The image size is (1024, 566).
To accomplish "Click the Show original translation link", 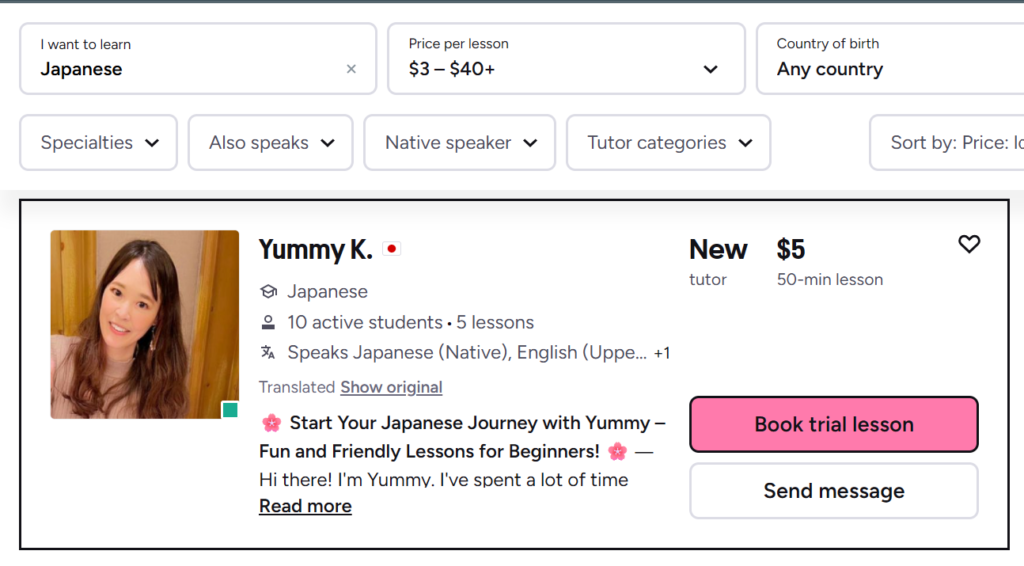I will [391, 387].
